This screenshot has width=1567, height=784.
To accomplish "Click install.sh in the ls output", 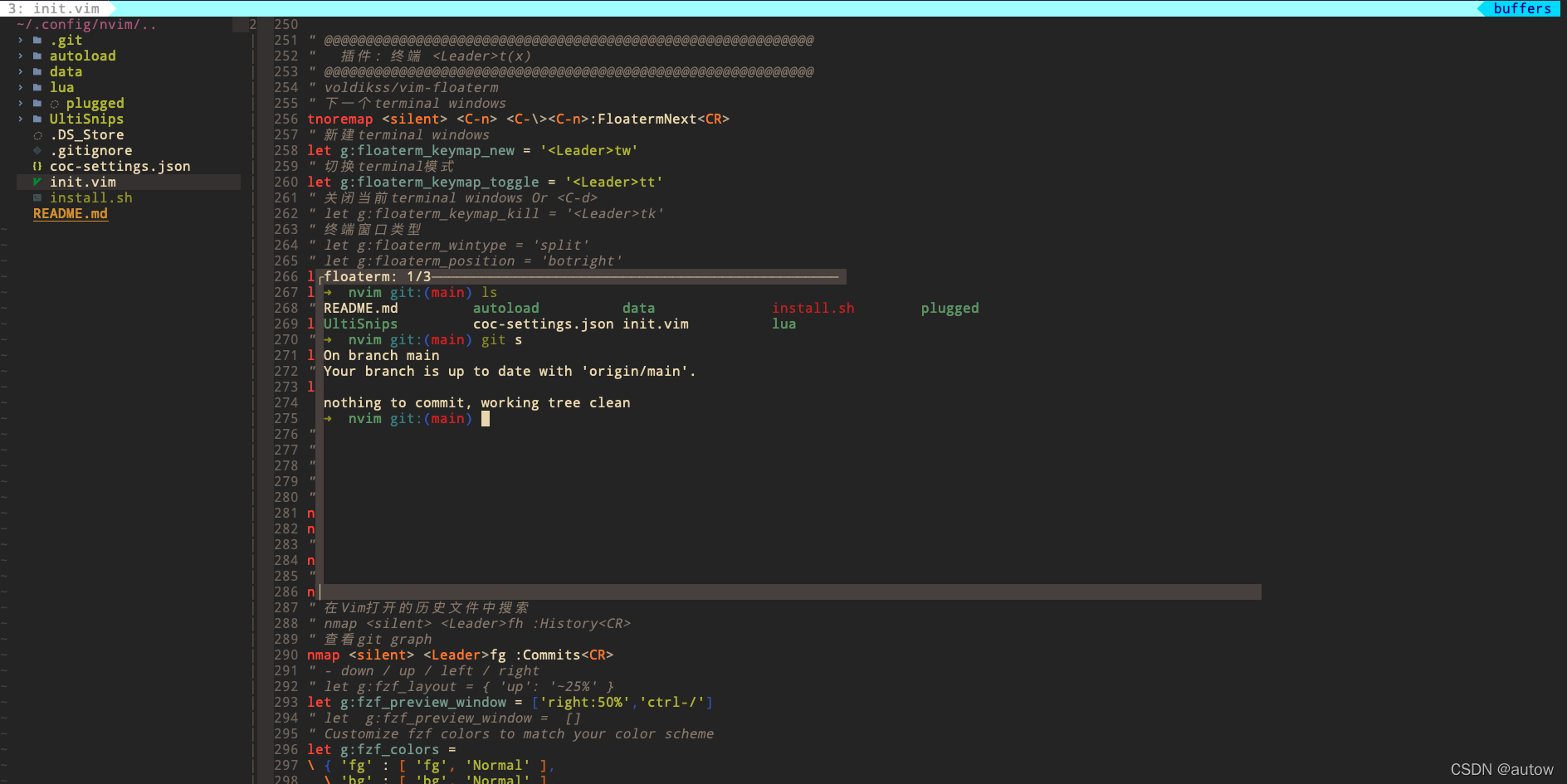I will click(x=813, y=309).
